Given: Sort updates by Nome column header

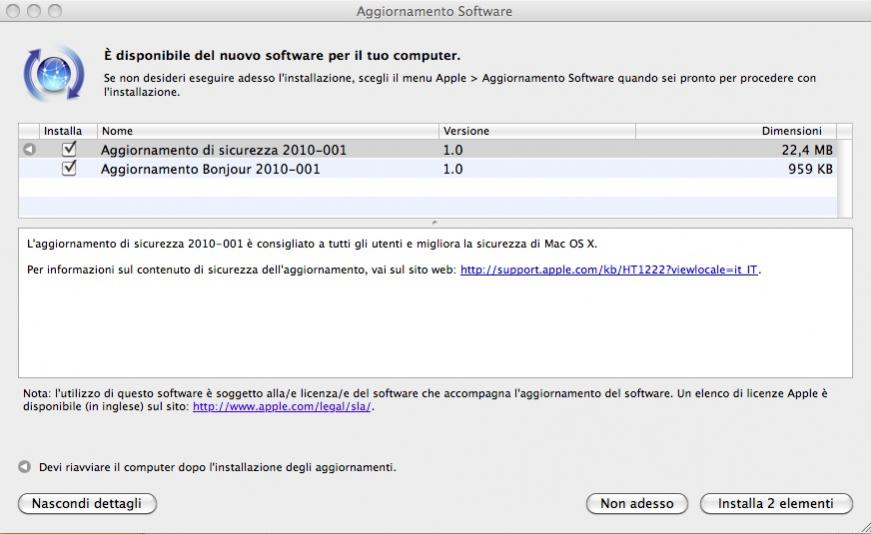Looking at the screenshot, I should click(x=268, y=131).
